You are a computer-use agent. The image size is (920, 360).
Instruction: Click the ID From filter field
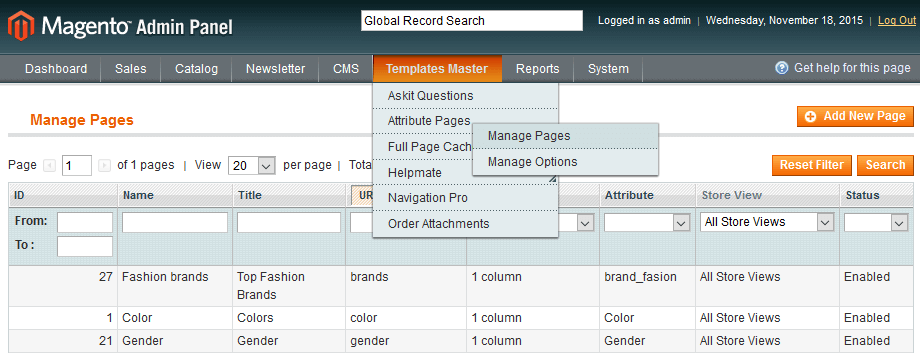[84, 222]
